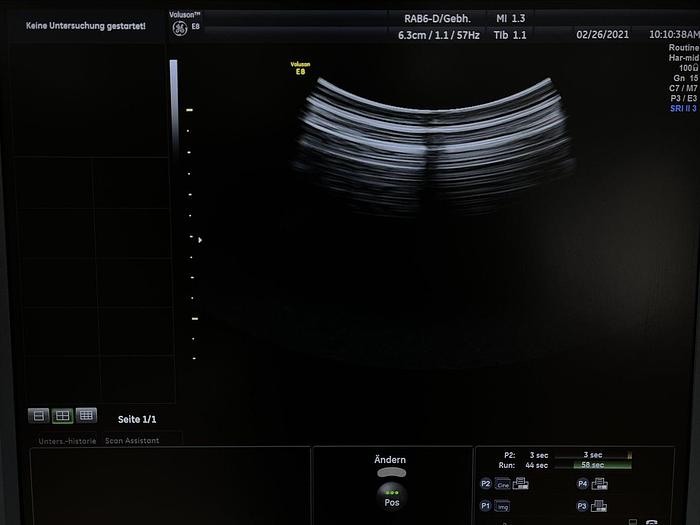Click the 'C7 / M7' setting
This screenshot has width=700, height=525.
click(x=683, y=88)
